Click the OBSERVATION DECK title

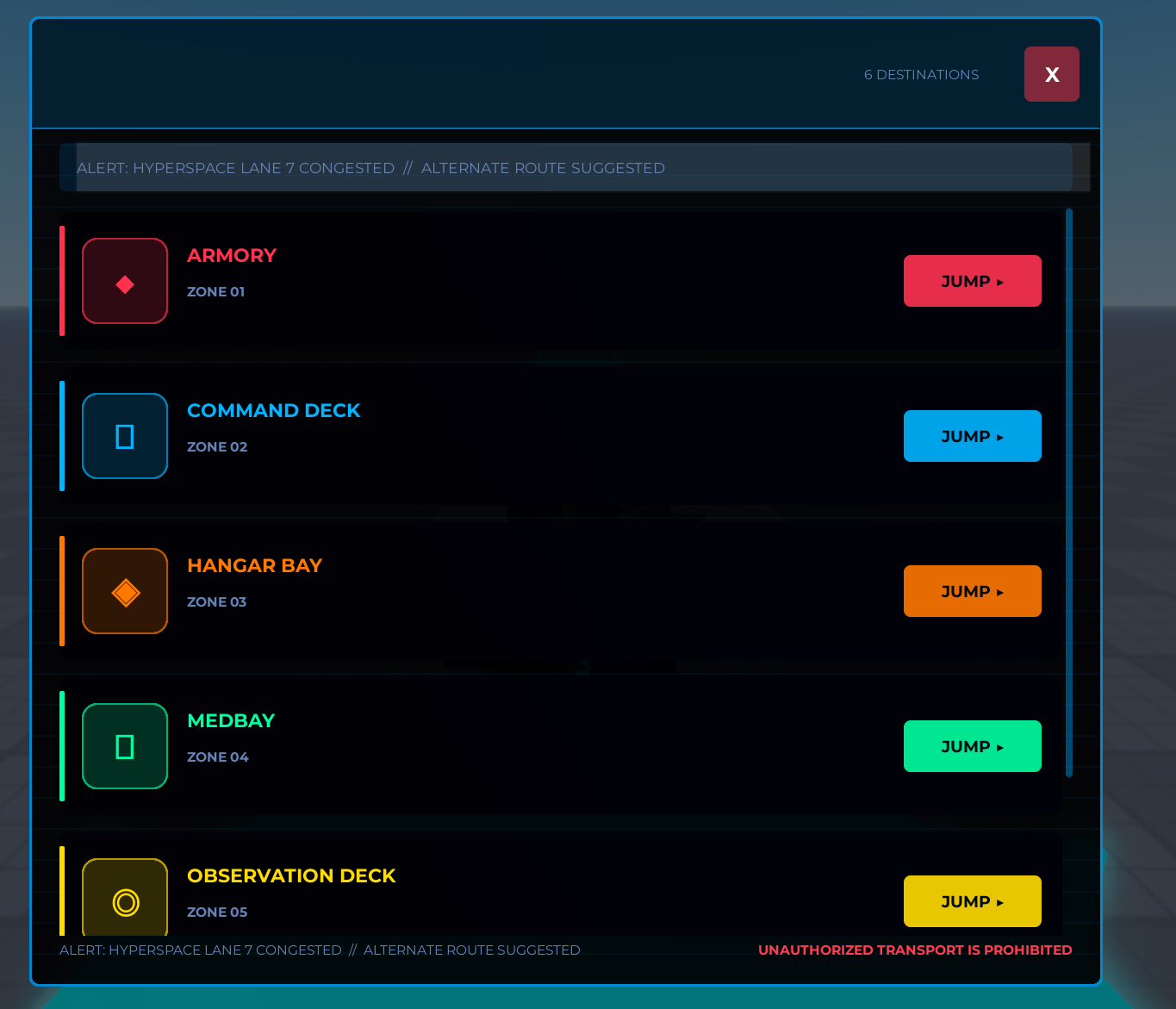point(291,876)
